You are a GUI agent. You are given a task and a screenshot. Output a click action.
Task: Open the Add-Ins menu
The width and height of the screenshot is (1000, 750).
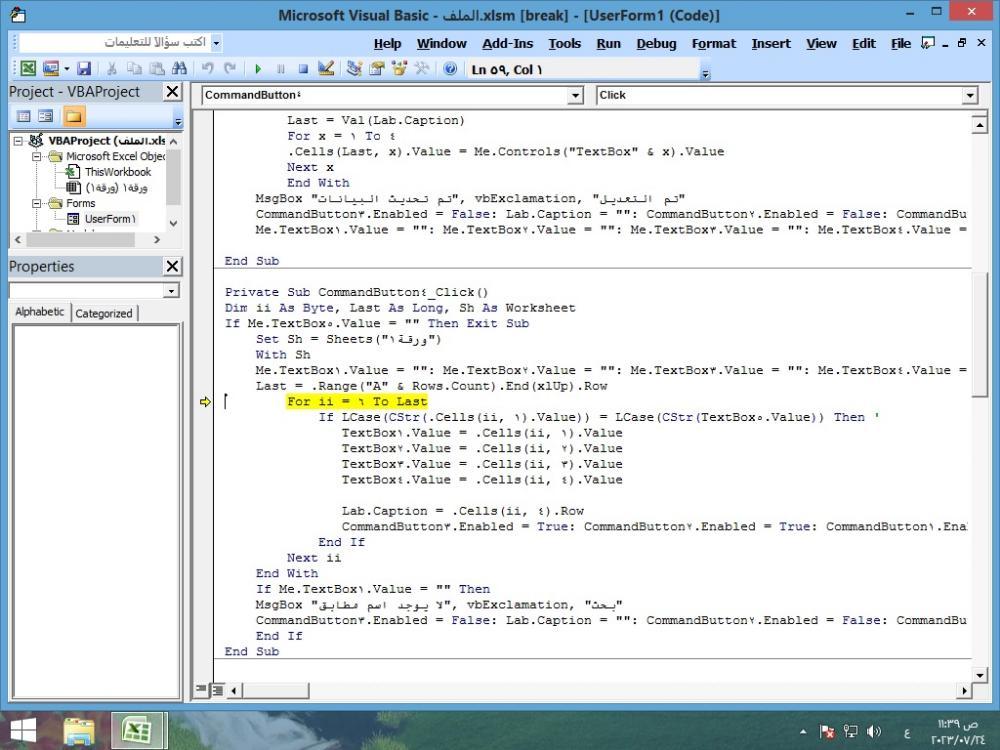click(508, 43)
